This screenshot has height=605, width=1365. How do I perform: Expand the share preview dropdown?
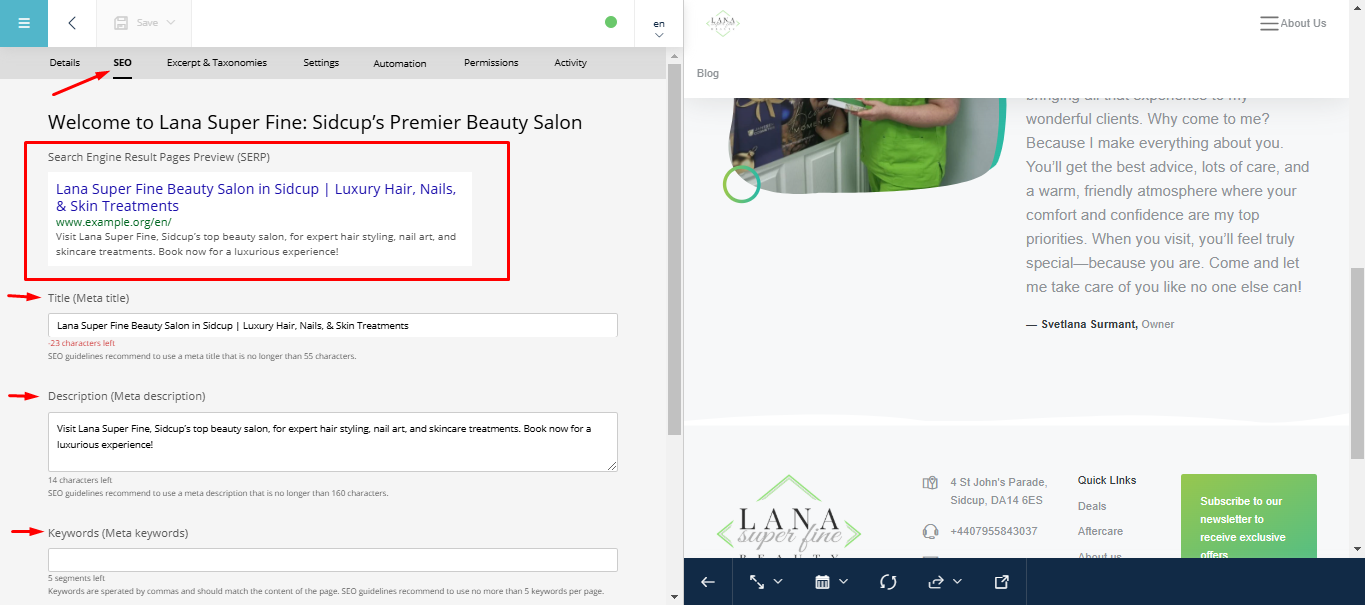point(945,582)
